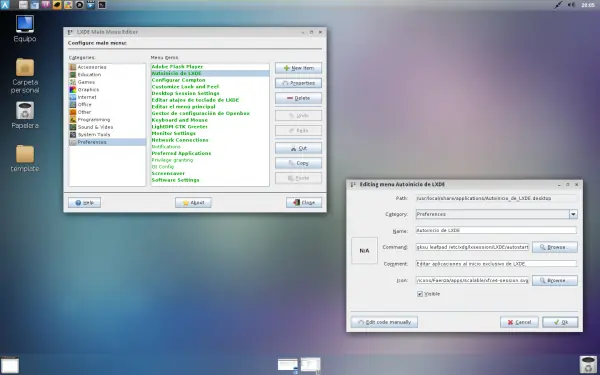Select the System Tools category
Screen dimensions: 600x375
click(107, 135)
